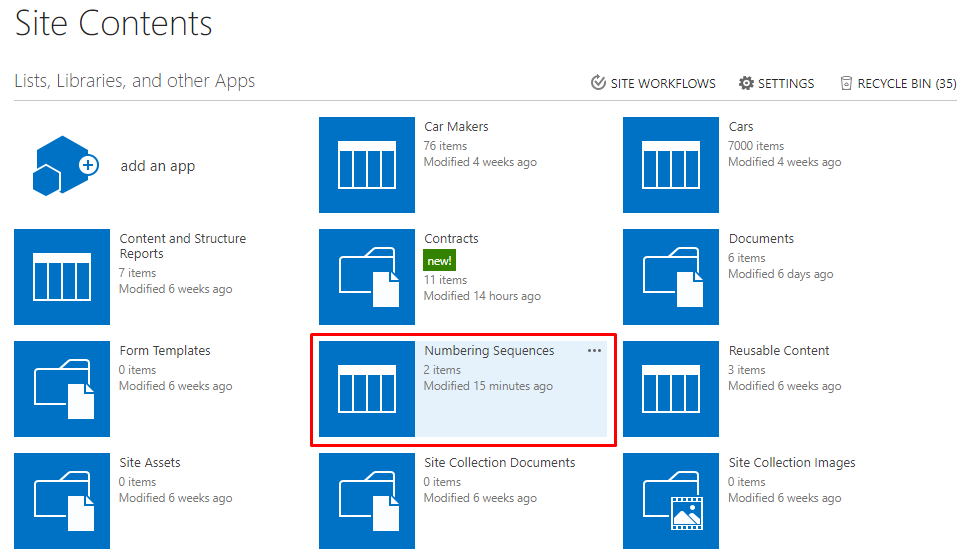Click the '6 items' text under Documents
The width and height of the screenshot is (968, 558).
746,258
